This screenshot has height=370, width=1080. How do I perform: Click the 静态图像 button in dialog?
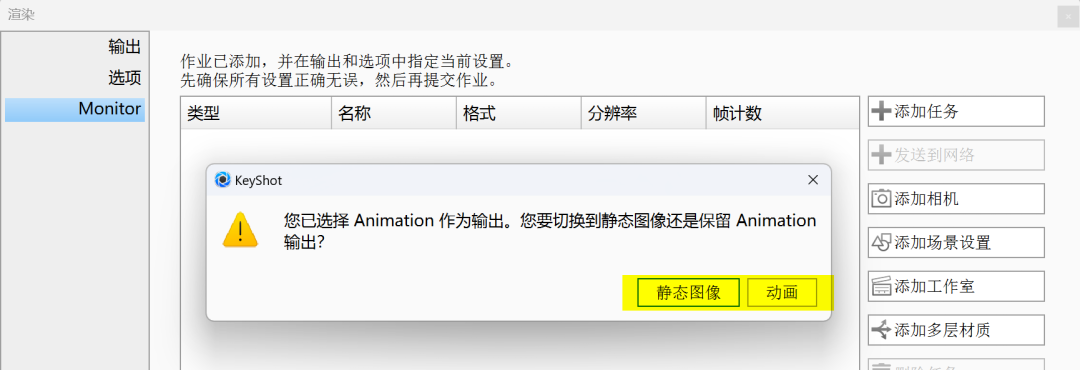pos(688,292)
